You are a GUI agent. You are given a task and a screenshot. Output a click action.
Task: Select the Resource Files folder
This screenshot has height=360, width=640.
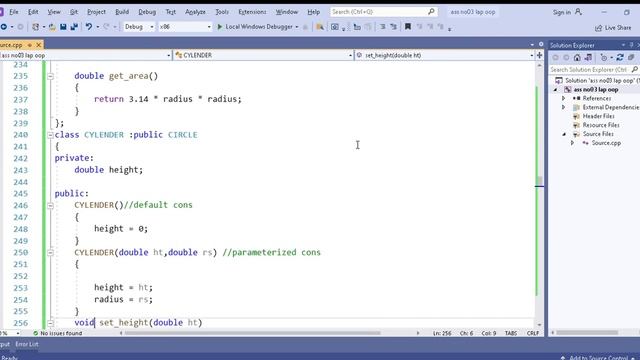[x=601, y=125]
